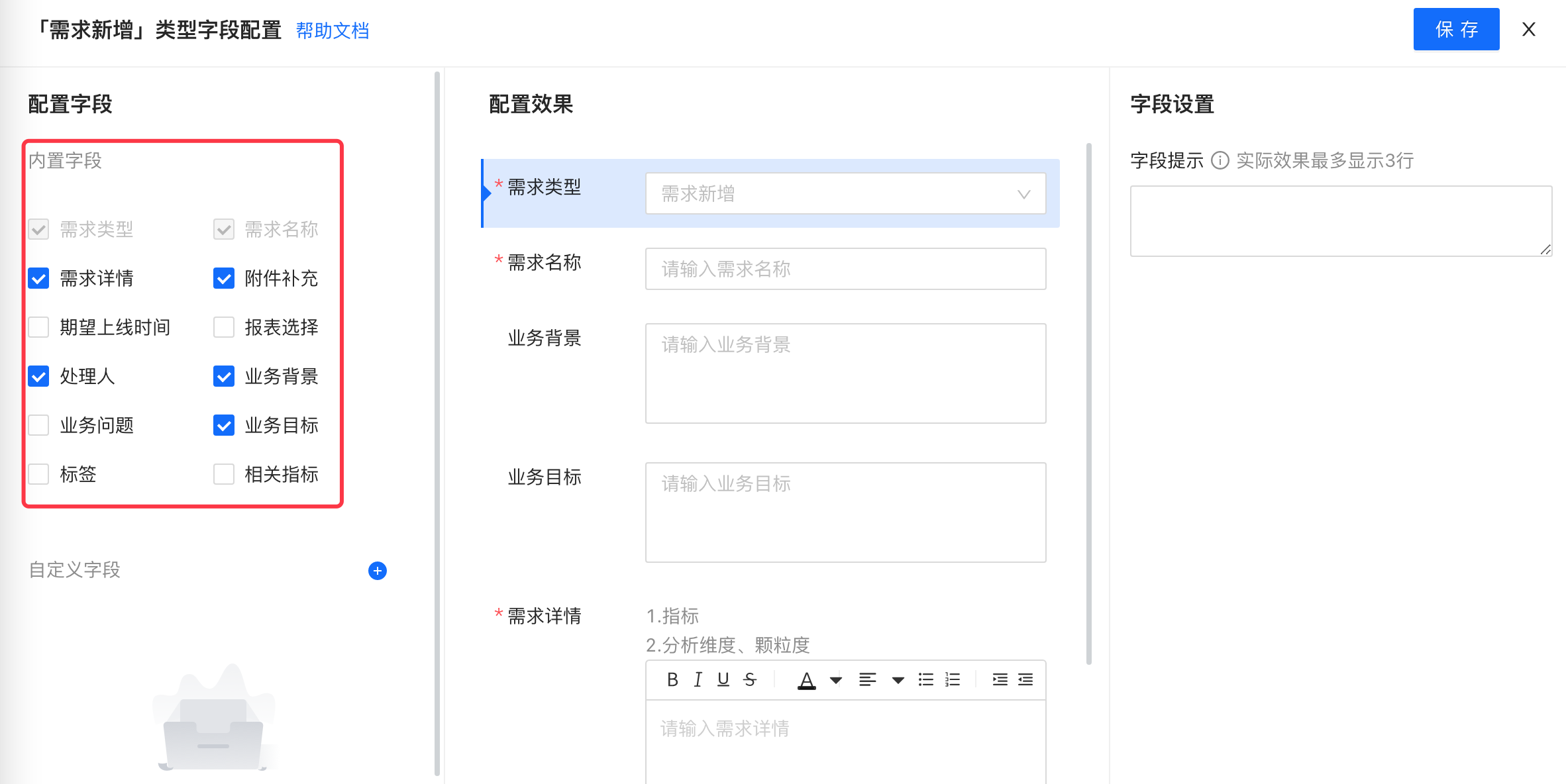The height and width of the screenshot is (784, 1566).
Task: Insert a bulleted list
Action: (x=926, y=679)
